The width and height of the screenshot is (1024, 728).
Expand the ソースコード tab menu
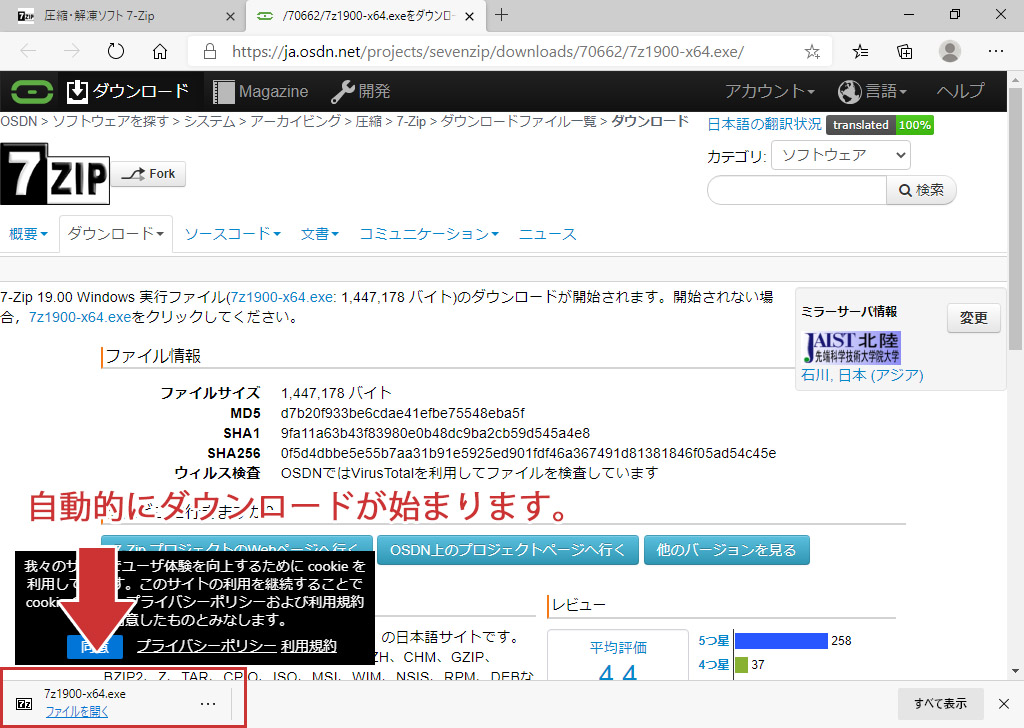click(232, 234)
